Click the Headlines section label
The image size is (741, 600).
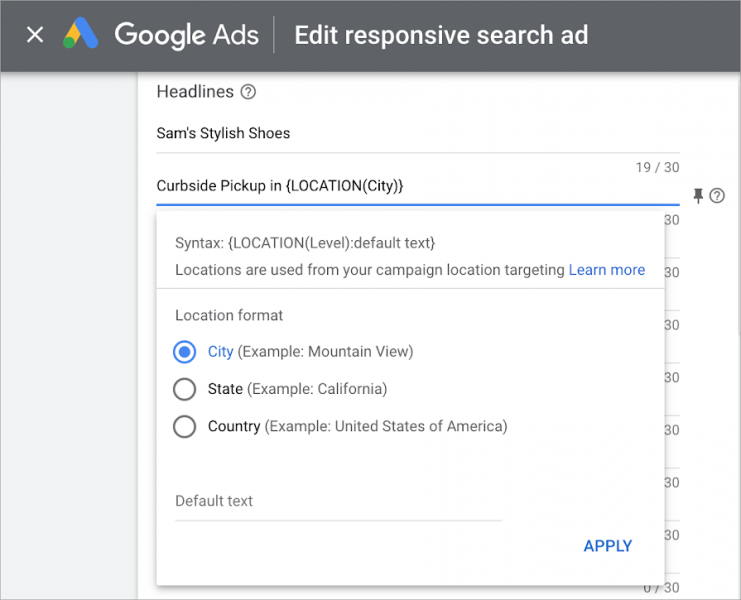click(x=195, y=92)
